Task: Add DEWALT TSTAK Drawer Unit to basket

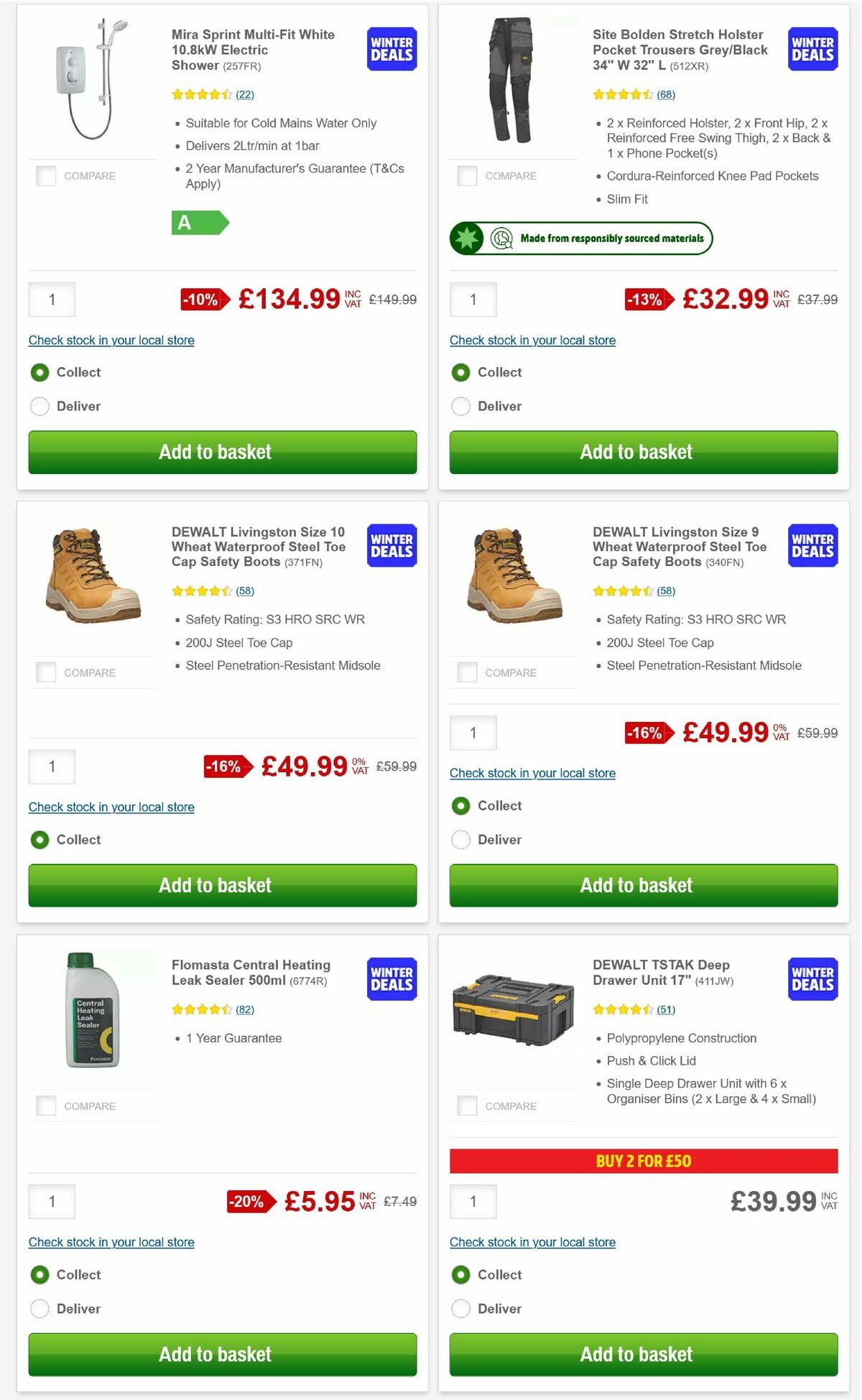Action: coord(642,1355)
